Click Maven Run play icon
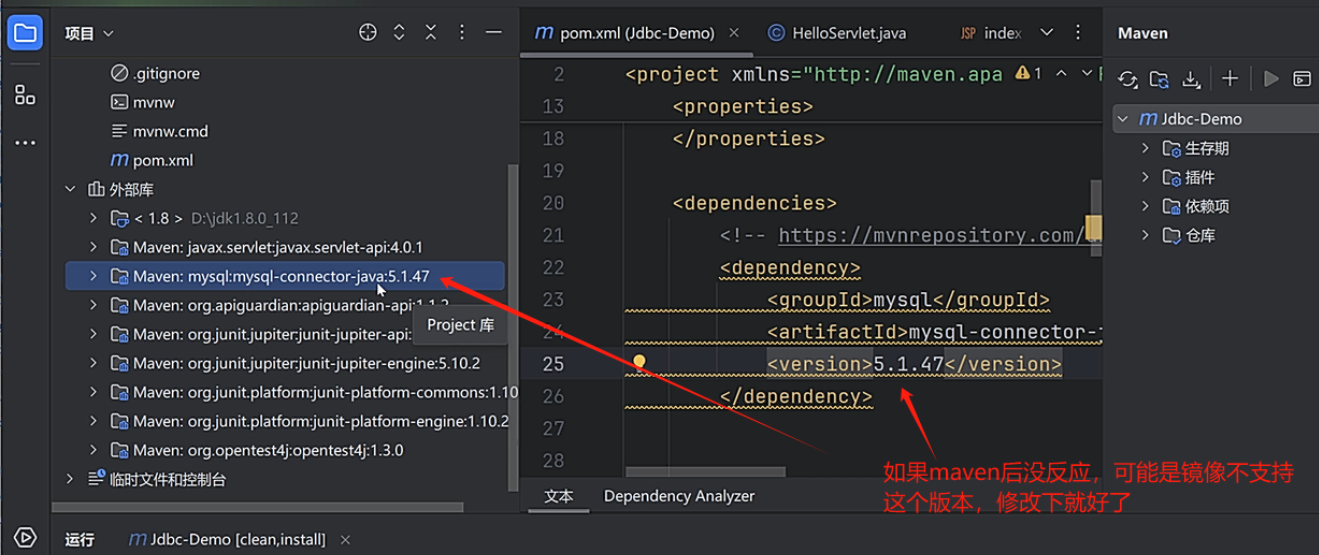The image size is (1319, 555). point(1271,79)
